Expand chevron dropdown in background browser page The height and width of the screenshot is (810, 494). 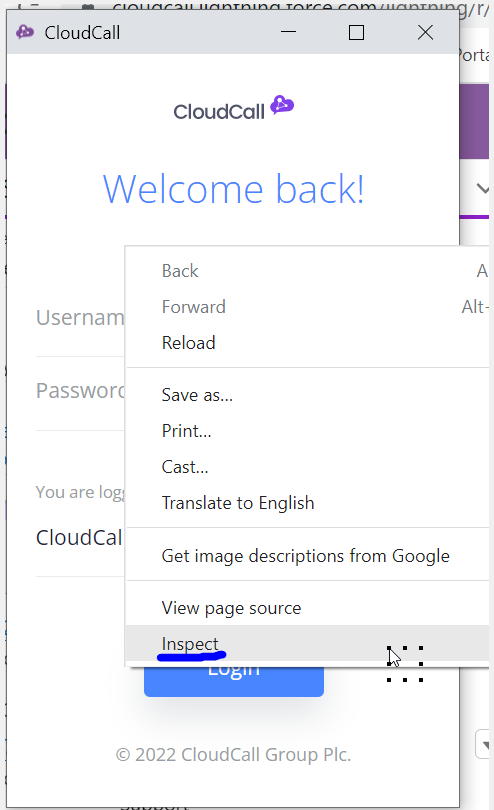[483, 189]
